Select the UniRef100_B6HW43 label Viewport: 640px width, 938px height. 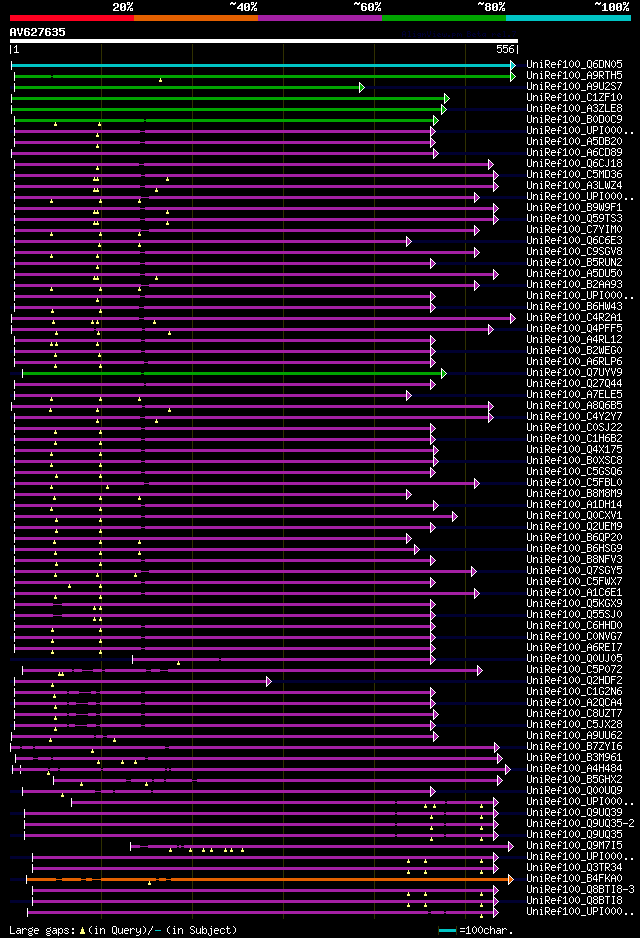point(574,306)
